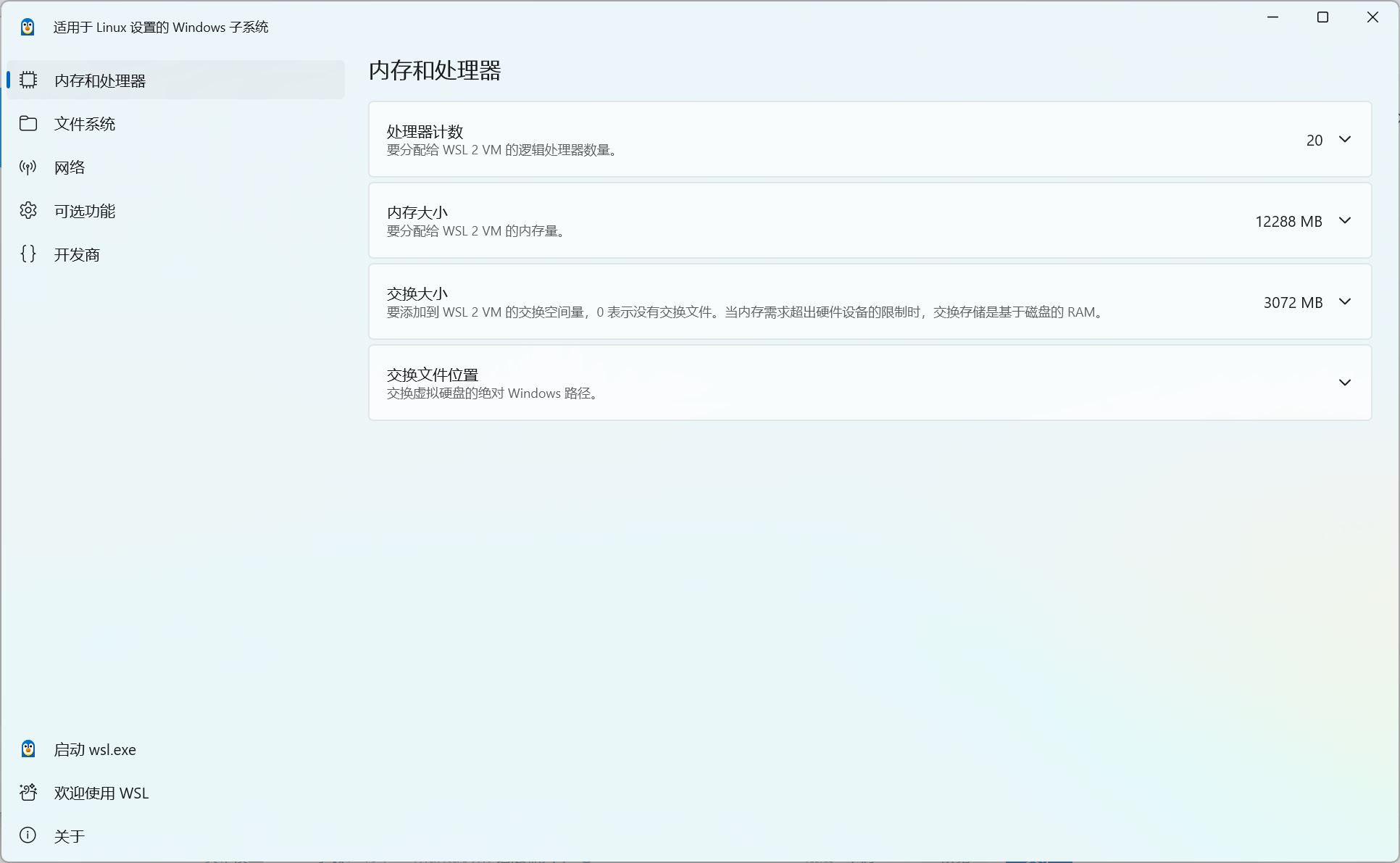The image size is (1400, 863).
Task: Click the penguin icon next to 启动 wsl.exe
Action: click(28, 749)
